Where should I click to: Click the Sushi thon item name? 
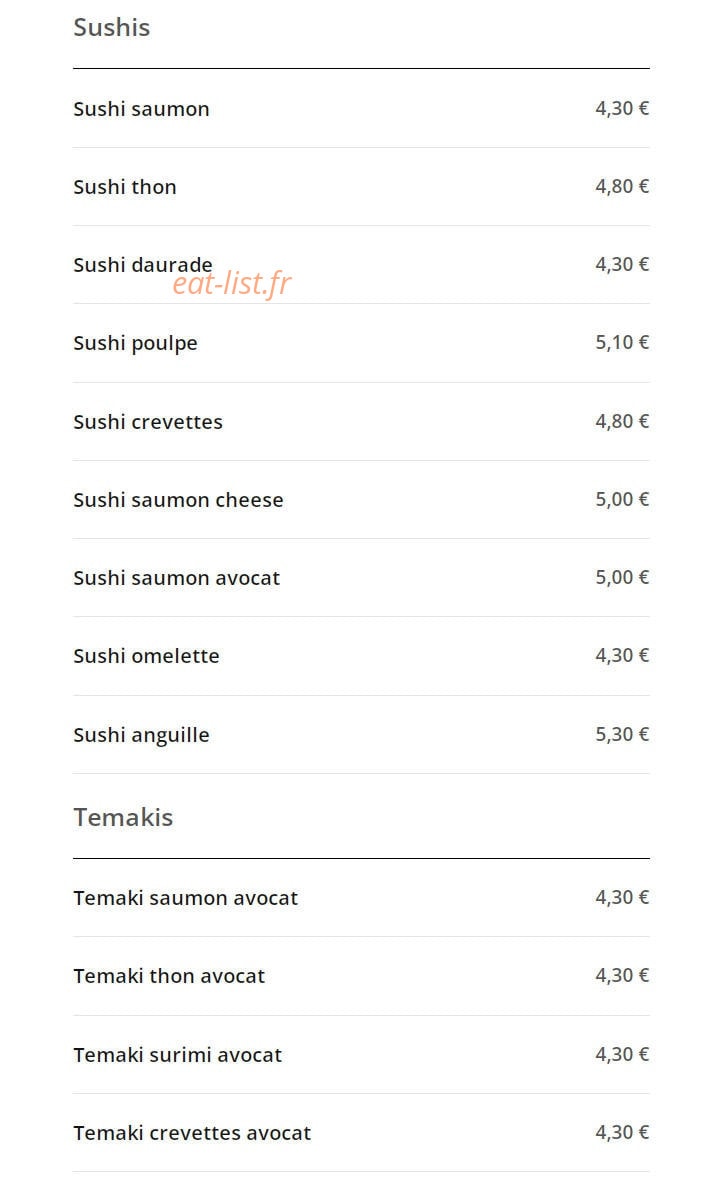click(125, 187)
